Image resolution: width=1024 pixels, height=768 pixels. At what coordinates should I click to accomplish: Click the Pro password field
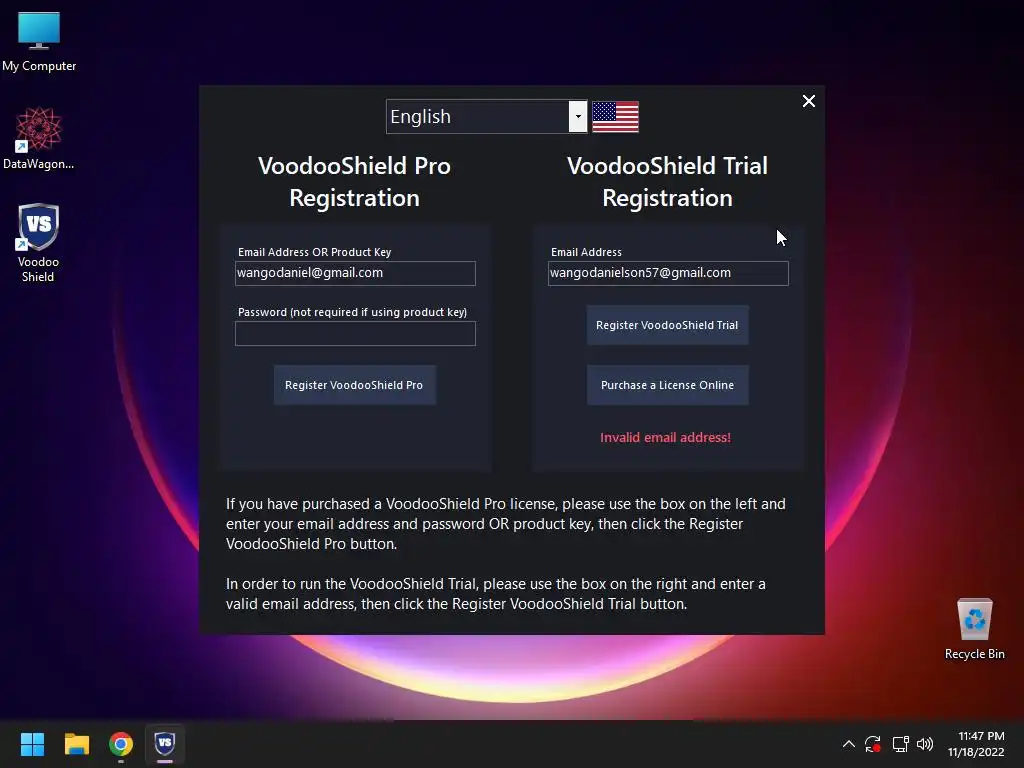(x=355, y=333)
